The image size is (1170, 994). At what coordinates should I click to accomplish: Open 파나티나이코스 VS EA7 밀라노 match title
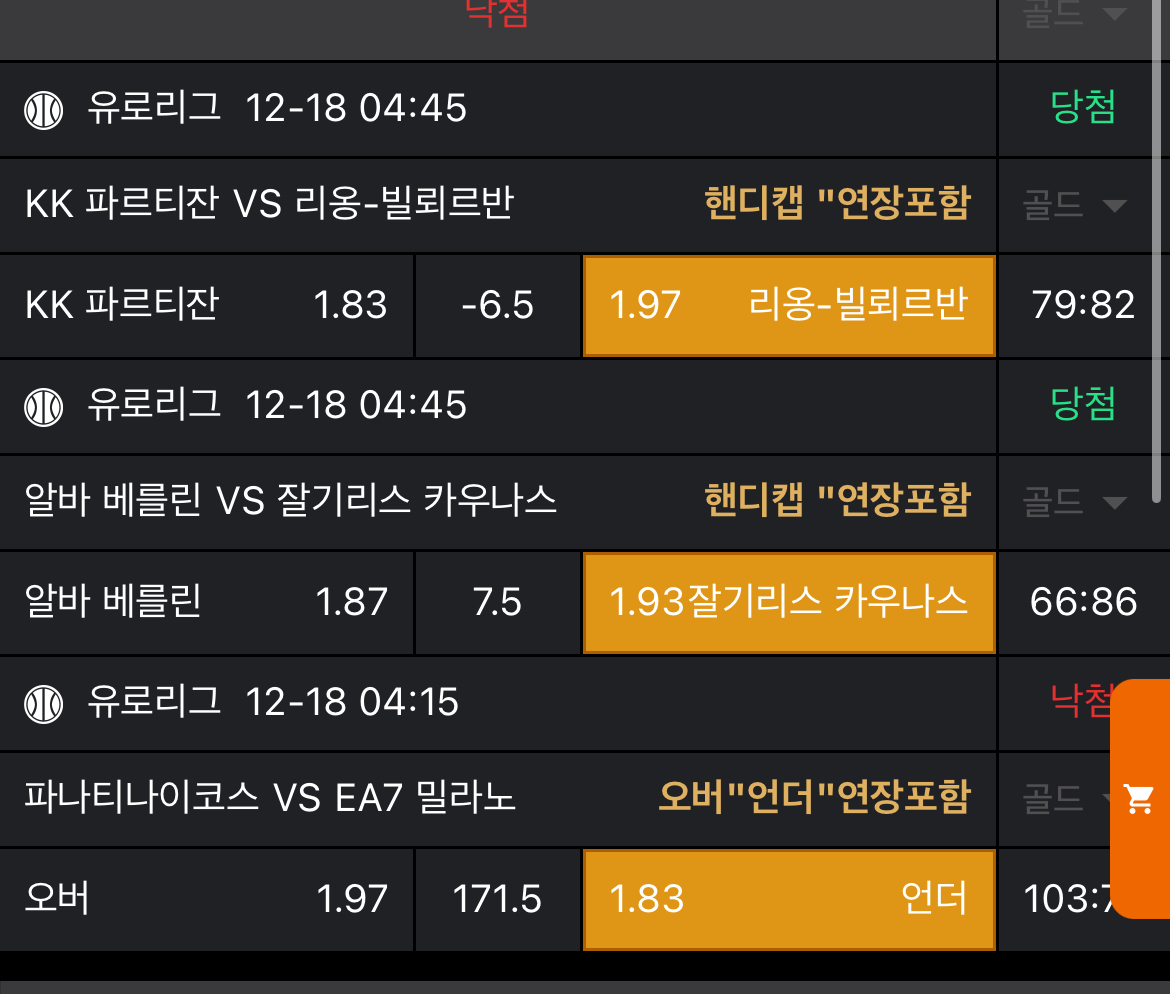(x=269, y=797)
